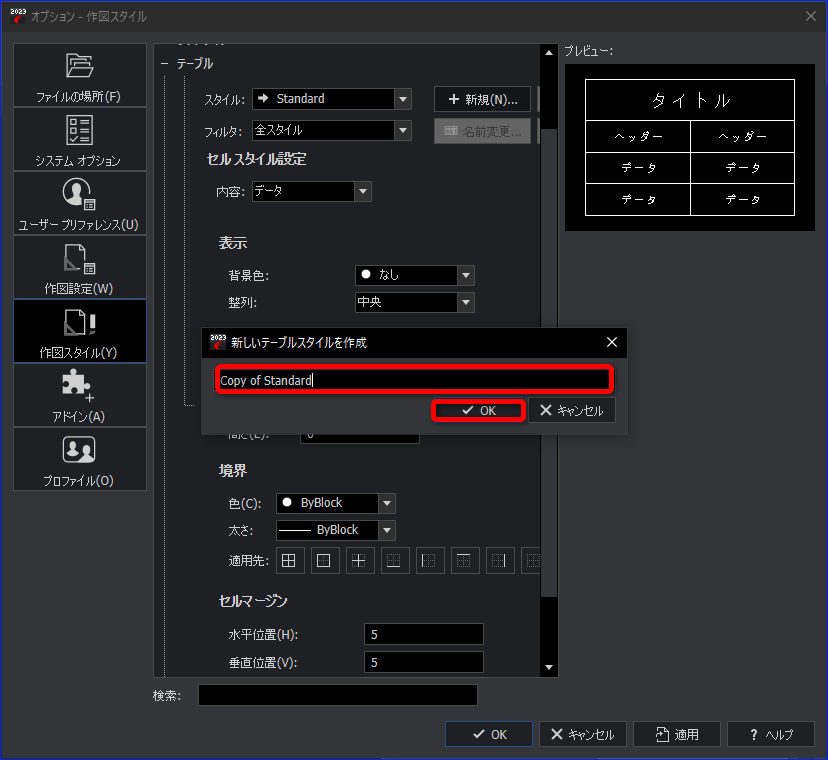Confirm new table style with OK
Viewport: 828px width, 760px height.
tap(479, 410)
